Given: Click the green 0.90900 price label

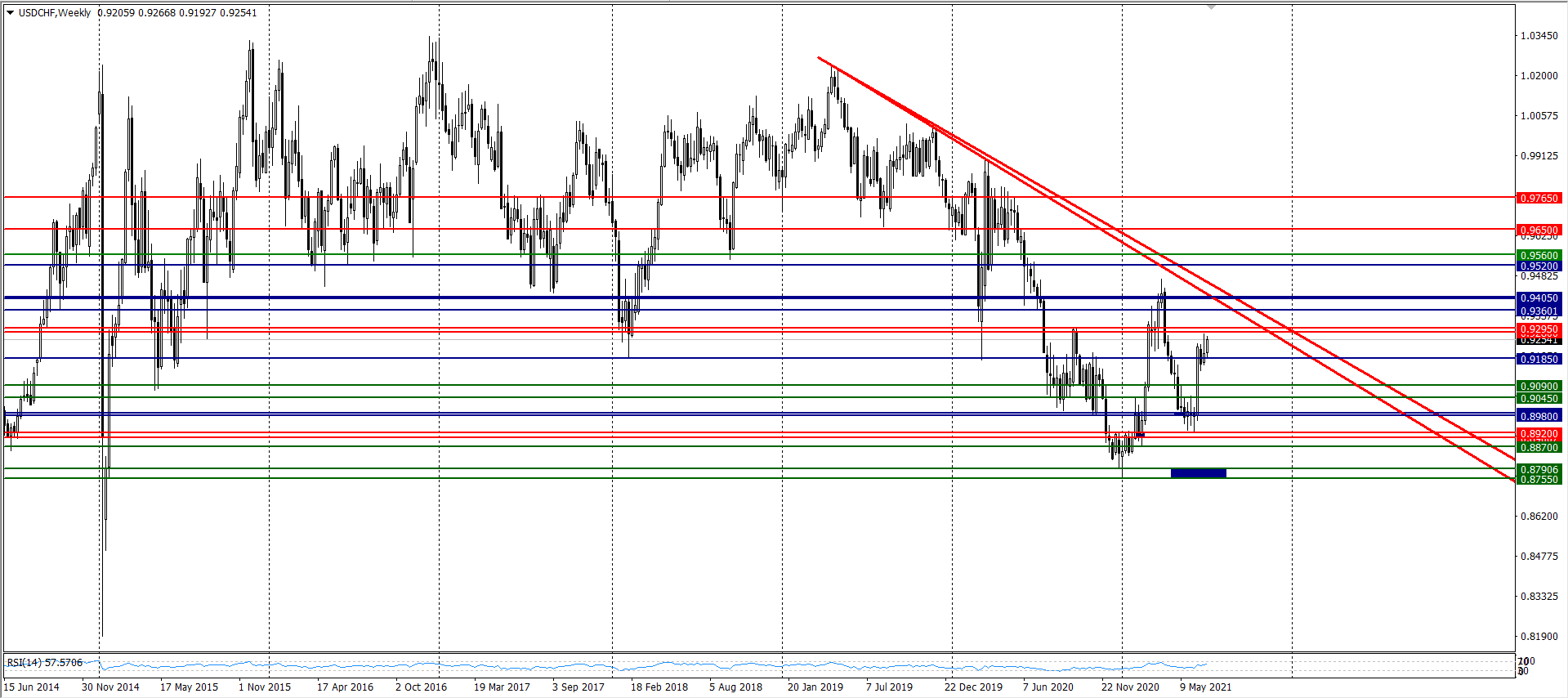Looking at the screenshot, I should pos(1539,386).
